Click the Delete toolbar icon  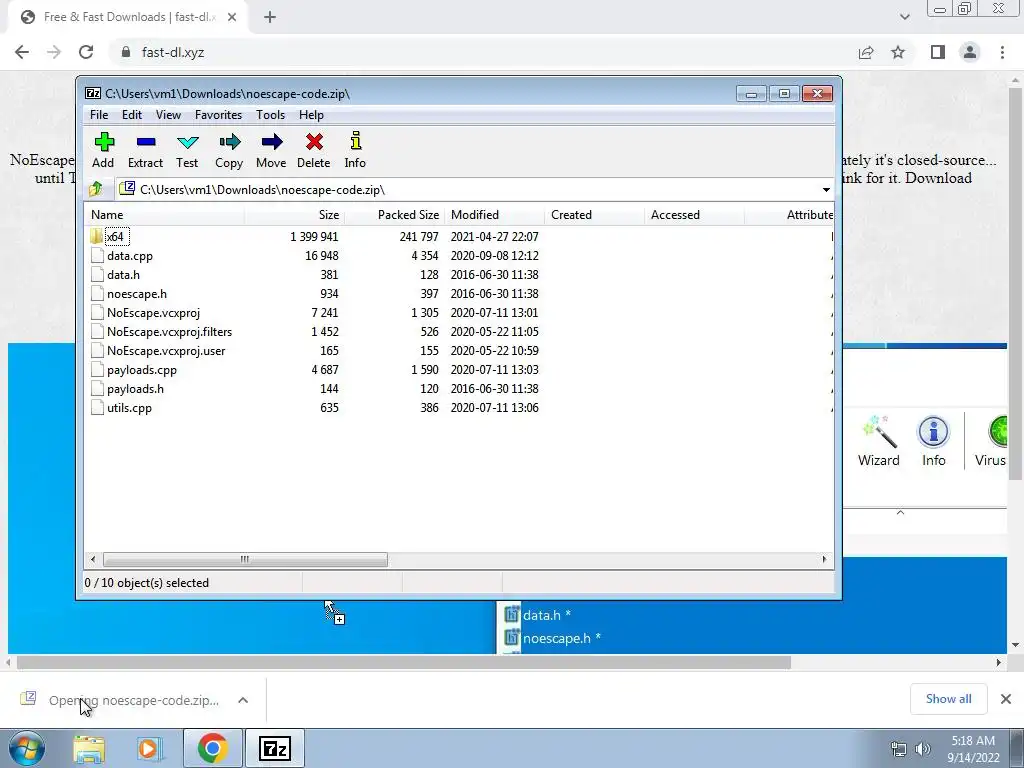pos(314,142)
